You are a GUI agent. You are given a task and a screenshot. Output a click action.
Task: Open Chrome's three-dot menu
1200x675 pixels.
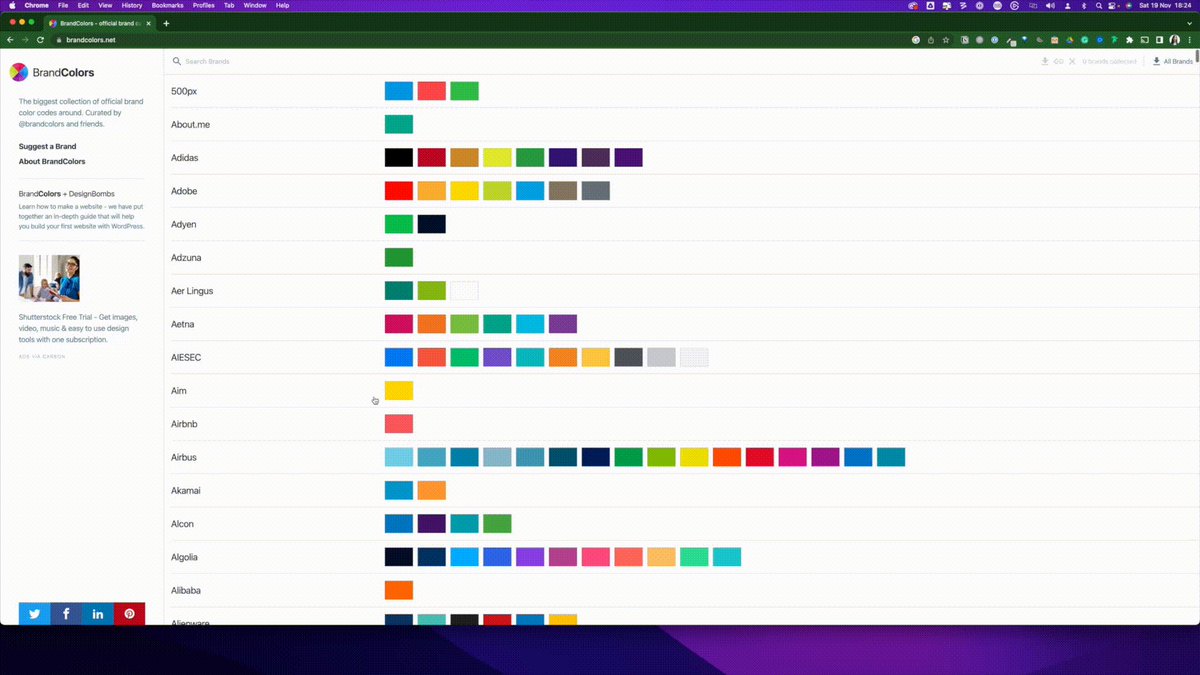1190,40
